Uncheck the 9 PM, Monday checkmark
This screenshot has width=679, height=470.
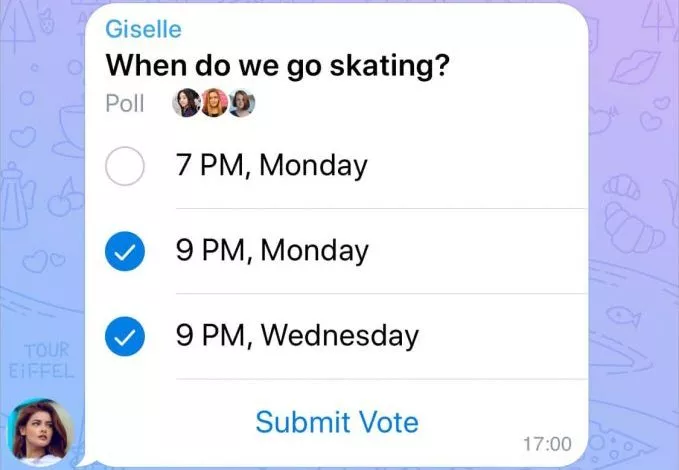point(125,251)
